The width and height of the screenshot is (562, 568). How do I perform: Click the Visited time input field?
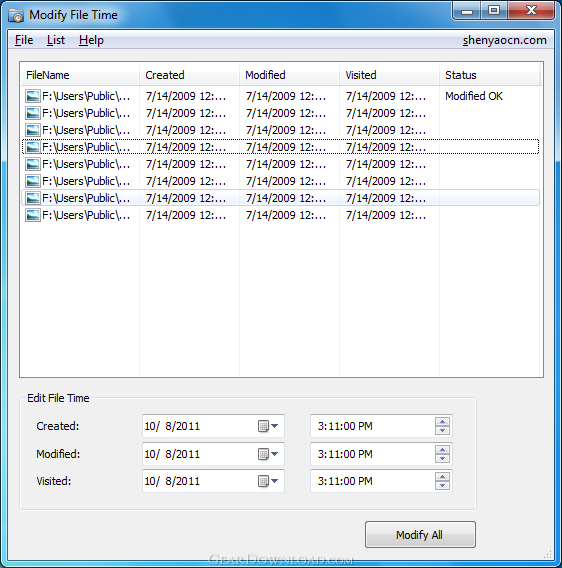372,481
